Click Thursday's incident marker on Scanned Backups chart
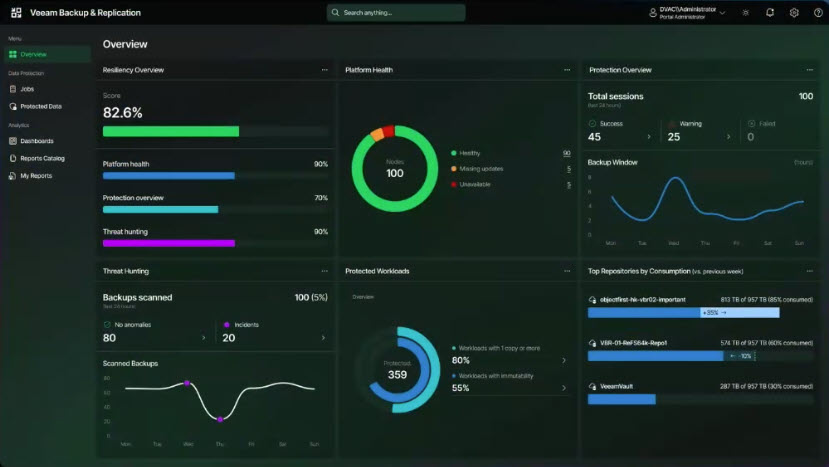 point(220,419)
